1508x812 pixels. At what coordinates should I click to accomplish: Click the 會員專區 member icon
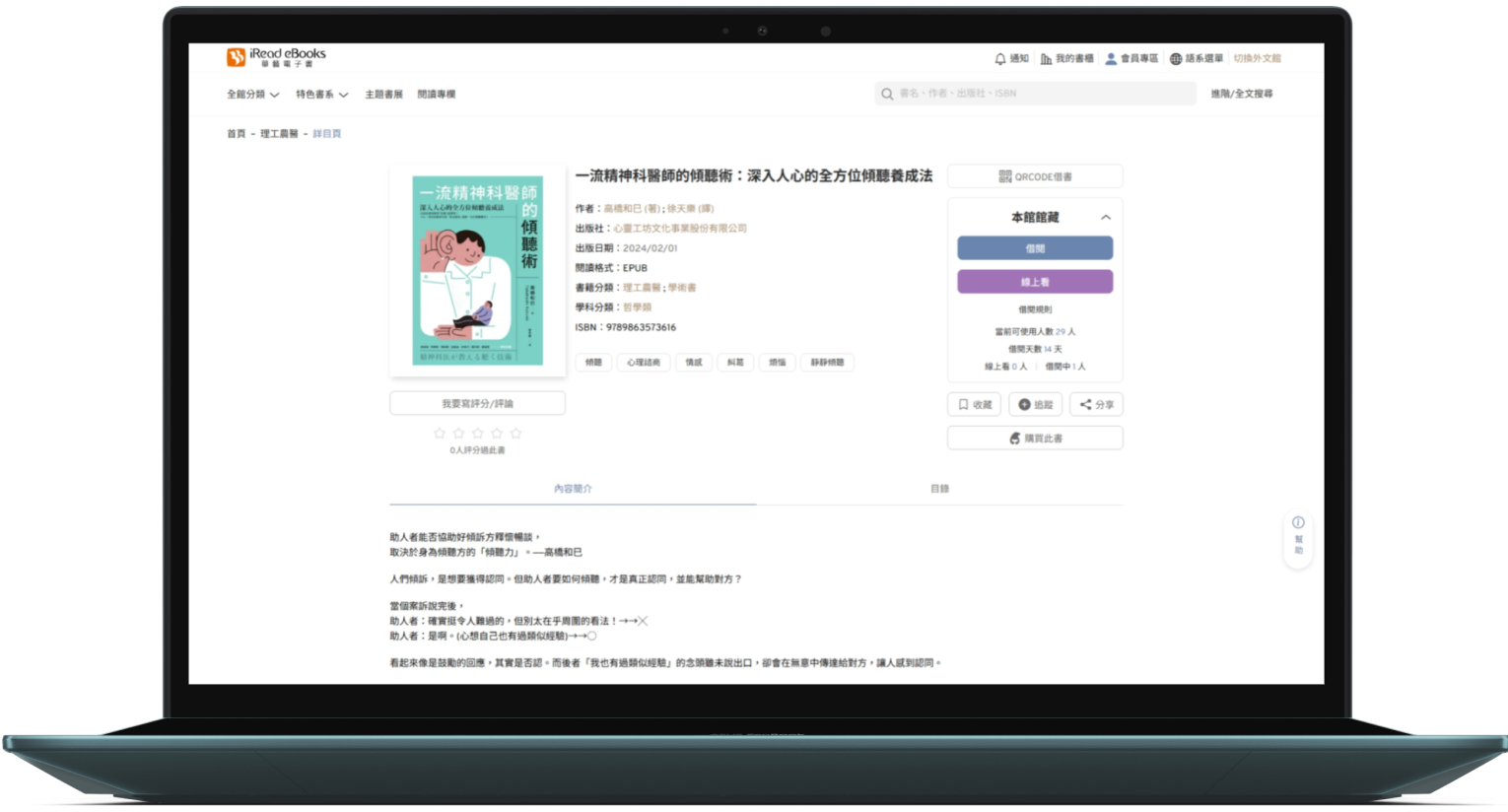pos(1111,59)
